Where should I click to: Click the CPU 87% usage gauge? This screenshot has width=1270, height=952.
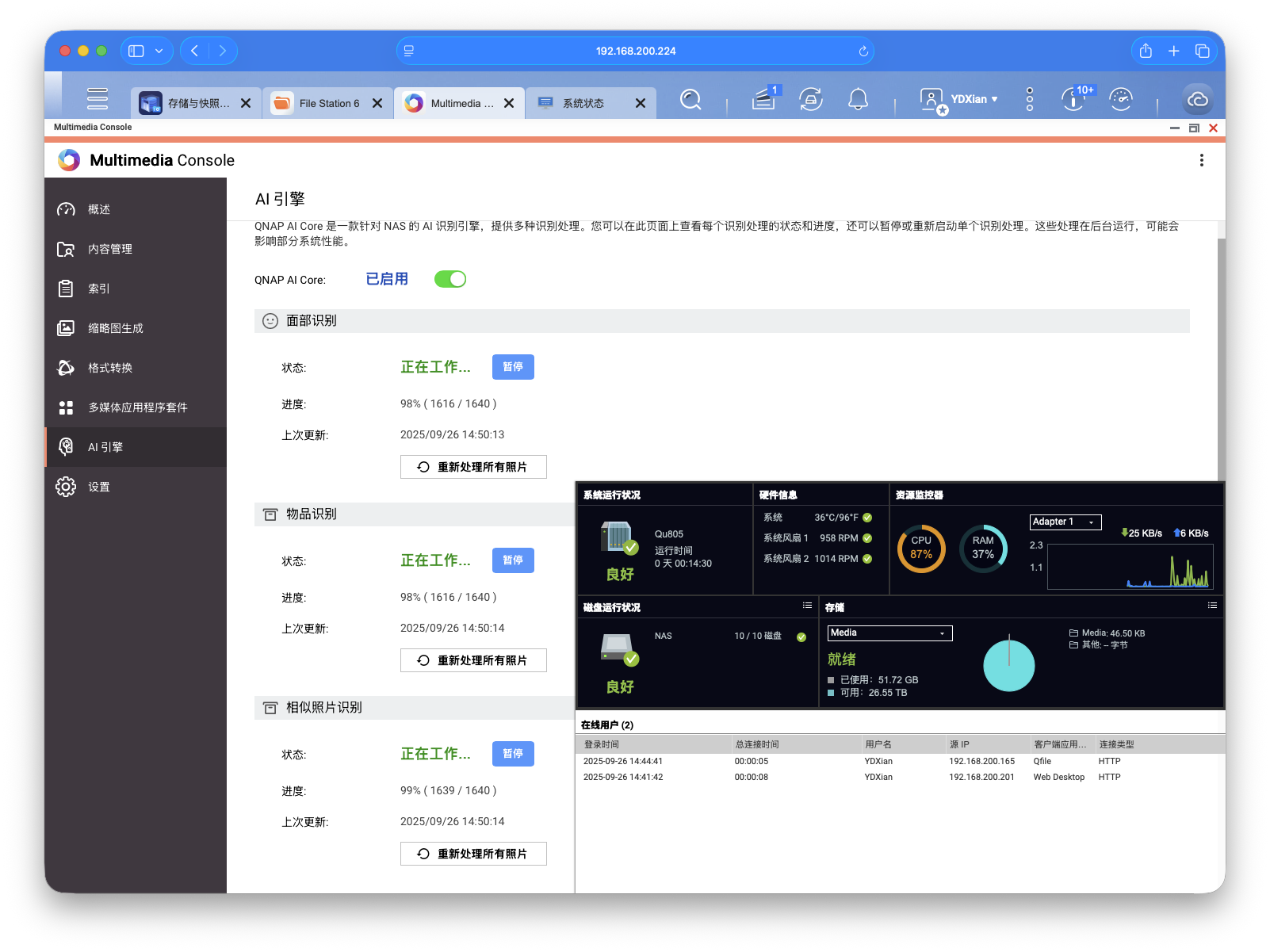click(920, 549)
